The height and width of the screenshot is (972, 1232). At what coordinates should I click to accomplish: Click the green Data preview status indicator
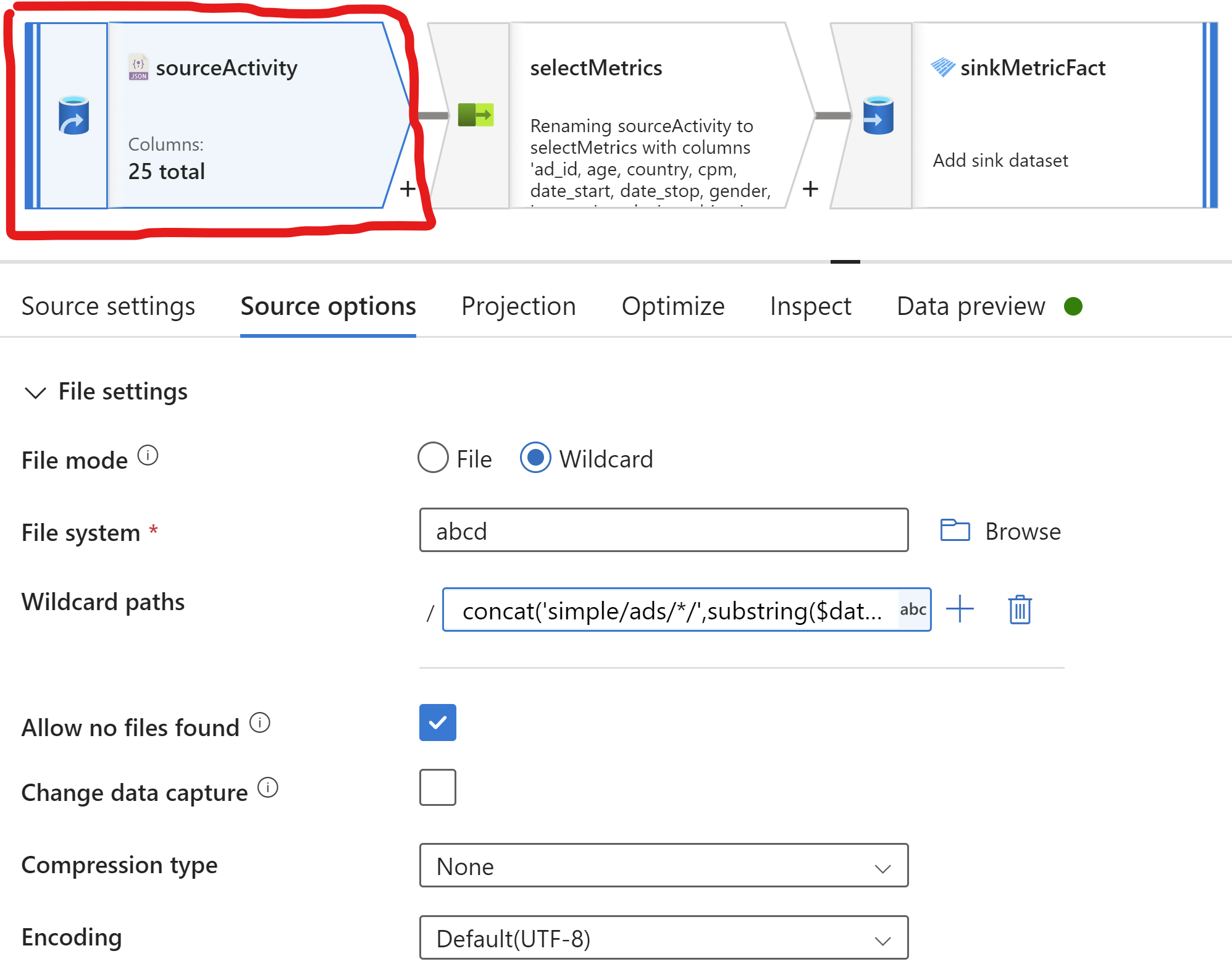(x=1073, y=306)
